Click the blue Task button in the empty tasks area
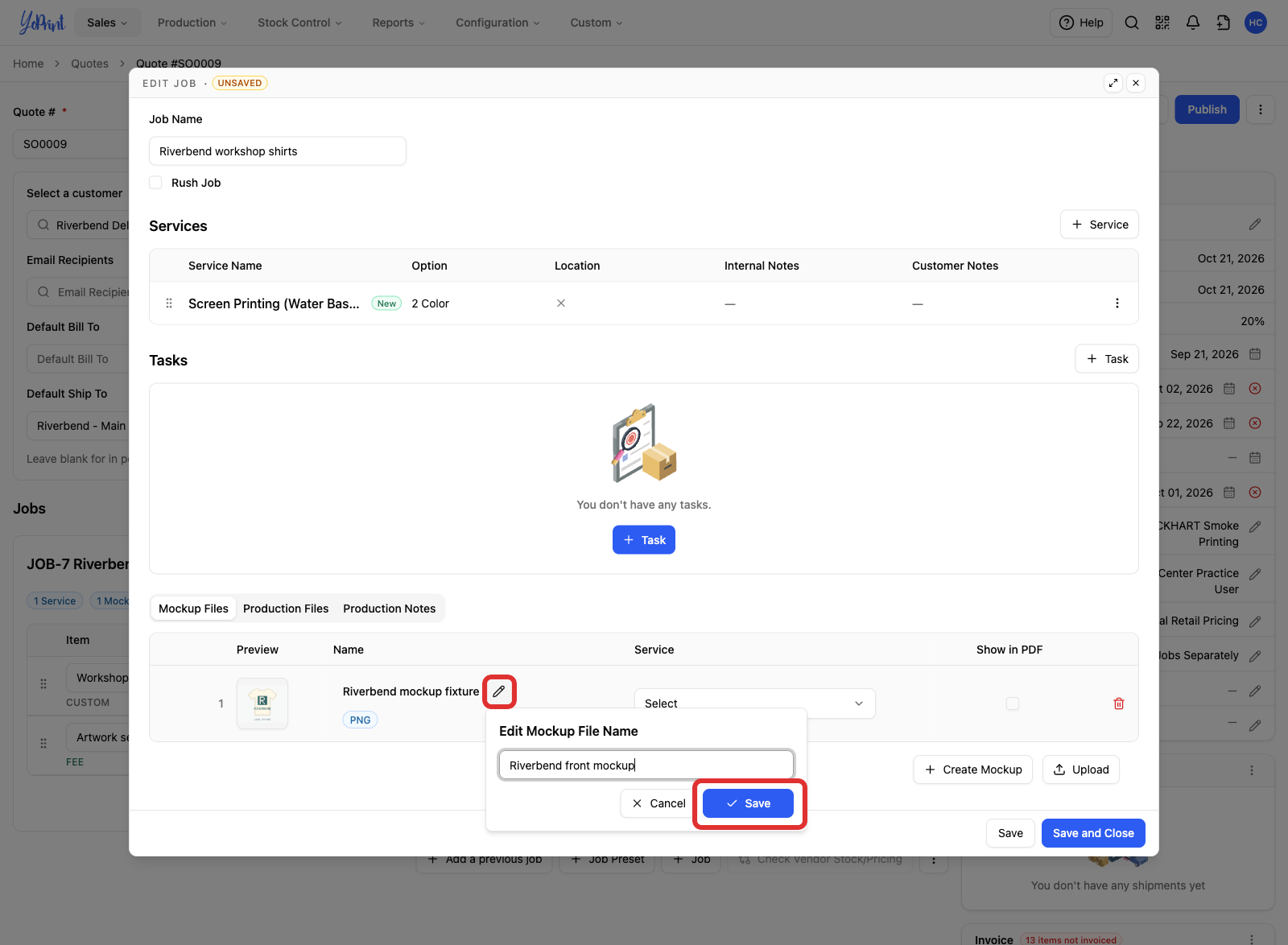This screenshot has width=1288, height=945. [644, 540]
